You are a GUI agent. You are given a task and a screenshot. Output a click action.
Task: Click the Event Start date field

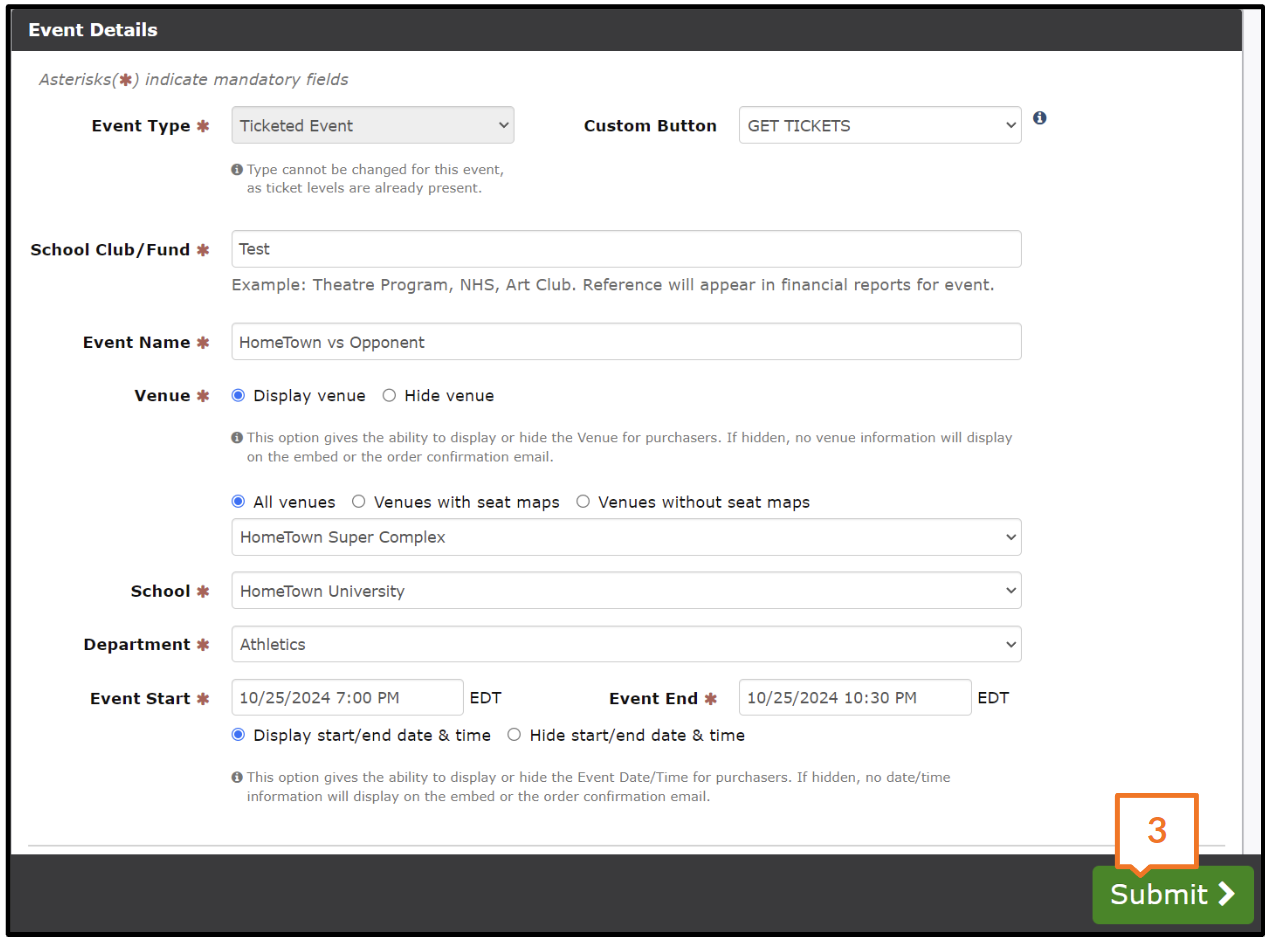coord(347,698)
